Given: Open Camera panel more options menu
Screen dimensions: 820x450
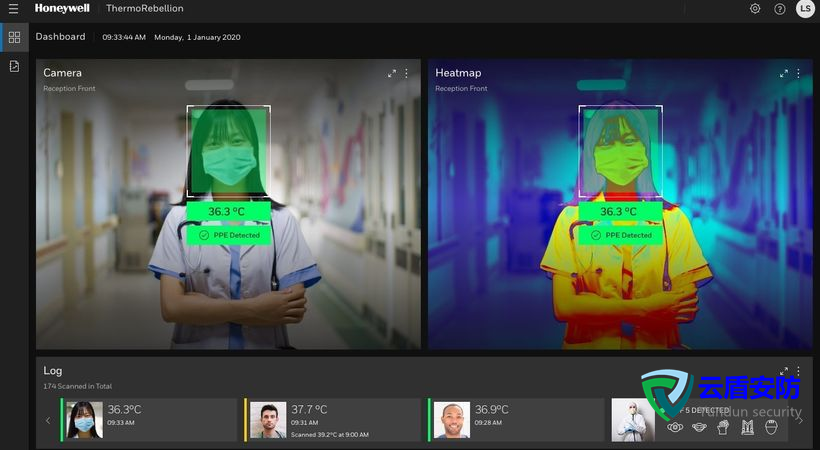Looking at the screenshot, I should 407,73.
